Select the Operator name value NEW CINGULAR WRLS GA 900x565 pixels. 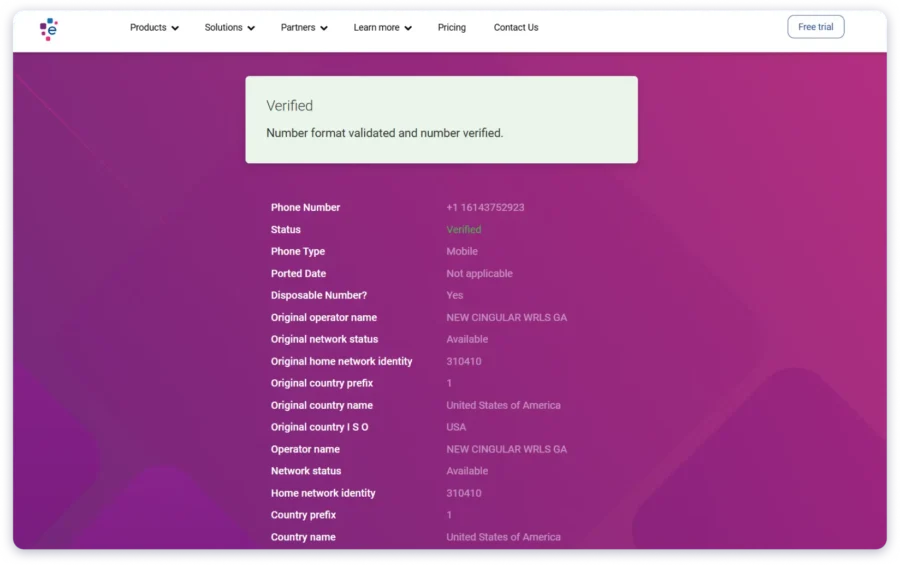tap(506, 450)
